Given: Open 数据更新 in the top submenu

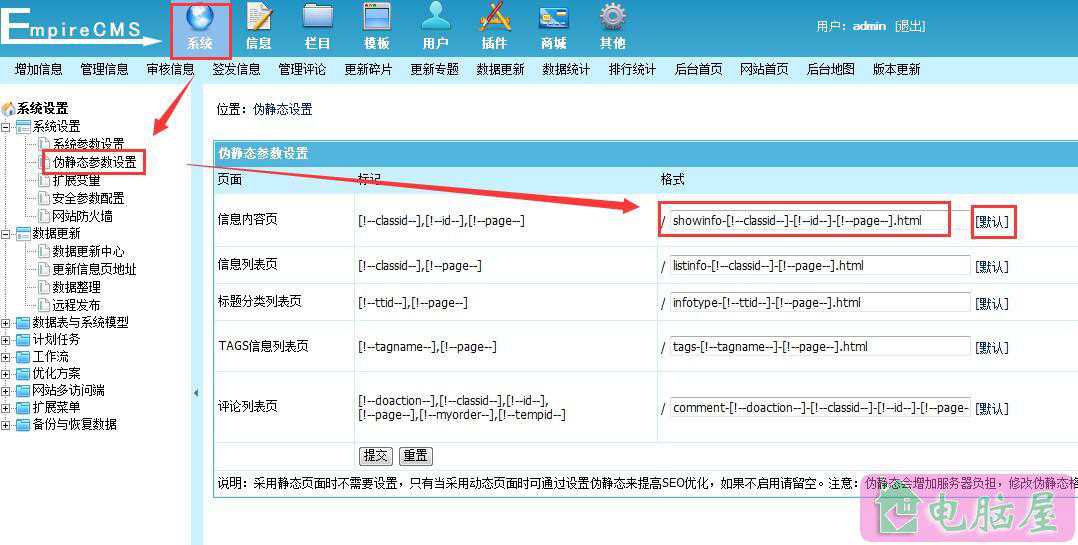Looking at the screenshot, I should click(x=500, y=69).
